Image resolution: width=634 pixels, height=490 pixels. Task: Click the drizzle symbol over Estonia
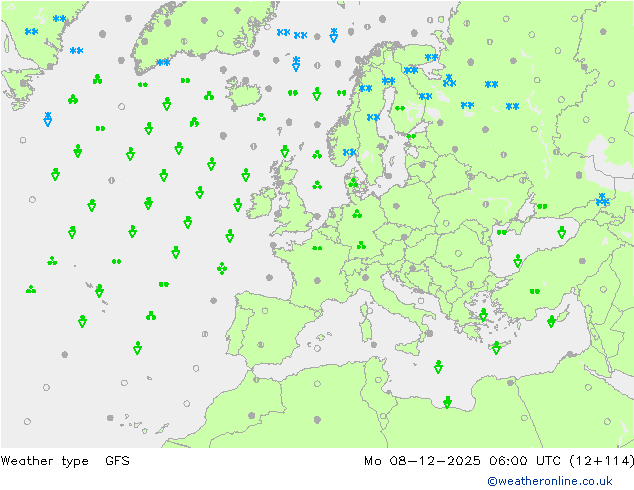coord(411,136)
